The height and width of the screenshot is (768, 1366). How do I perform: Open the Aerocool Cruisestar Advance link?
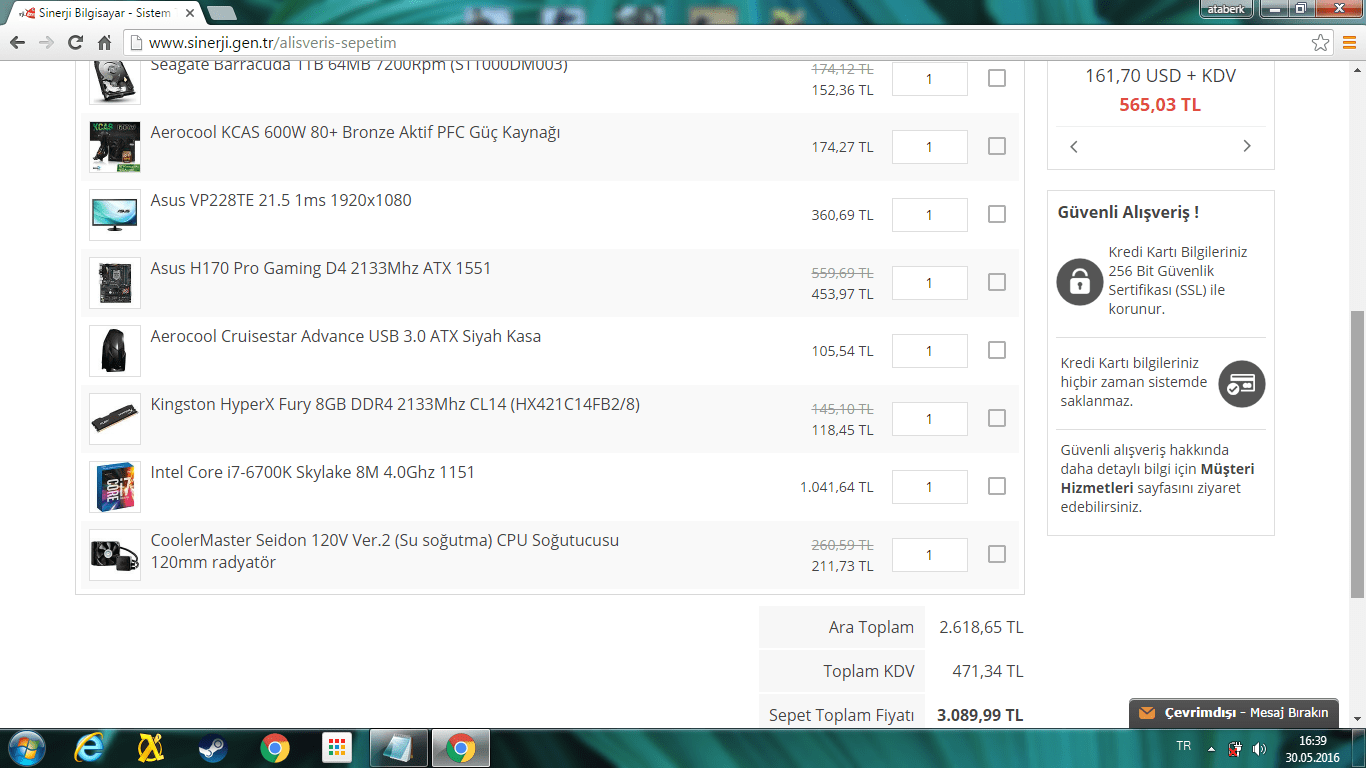tap(346, 336)
